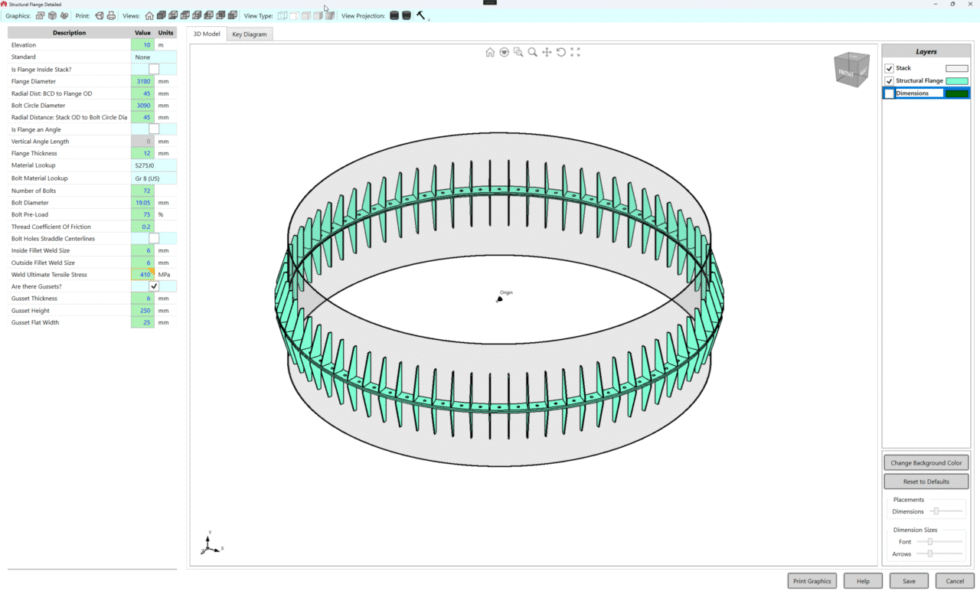The height and width of the screenshot is (594, 980).
Task: Select the 3D Model tab
Action: (x=205, y=33)
